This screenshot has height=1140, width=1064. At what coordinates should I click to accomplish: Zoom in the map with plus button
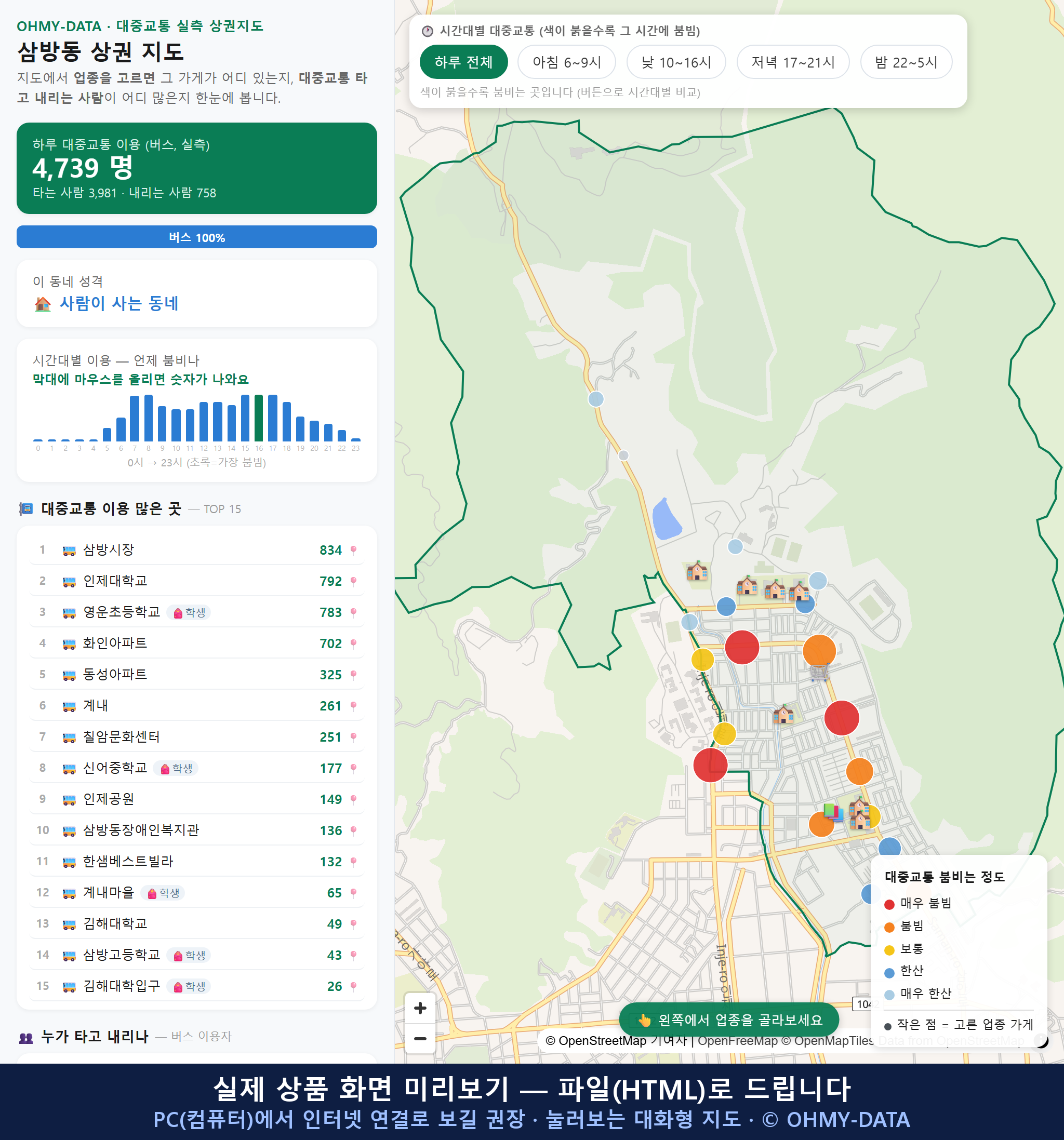[x=420, y=1008]
